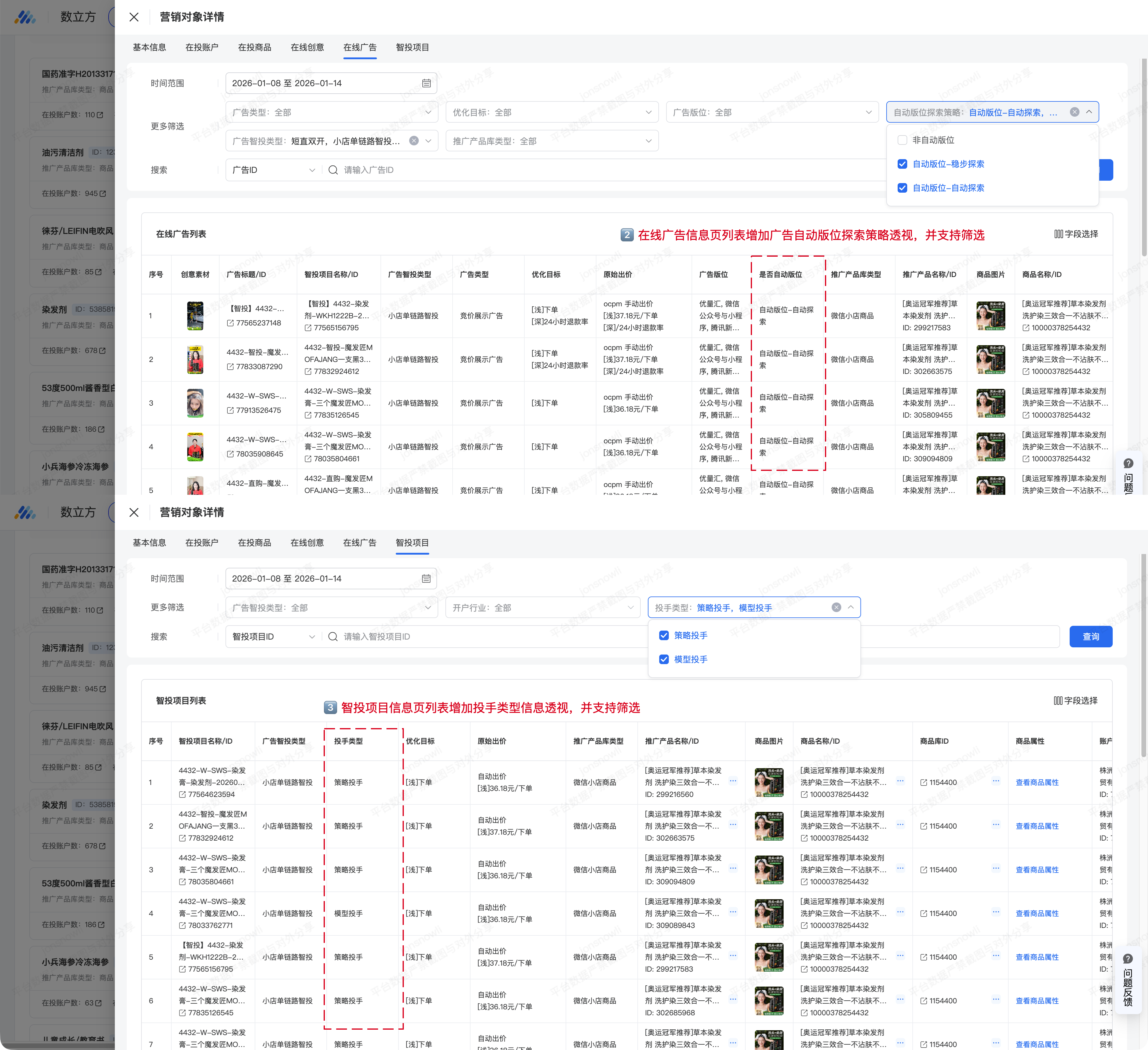The image size is (1148, 1050).
Task: Expand the 广告类型 dropdown
Action: [331, 112]
